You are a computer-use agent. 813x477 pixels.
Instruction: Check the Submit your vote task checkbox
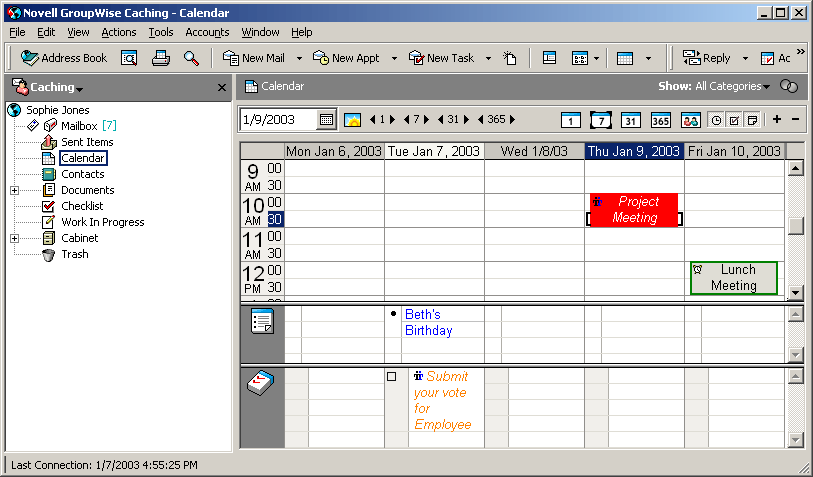pos(391,377)
